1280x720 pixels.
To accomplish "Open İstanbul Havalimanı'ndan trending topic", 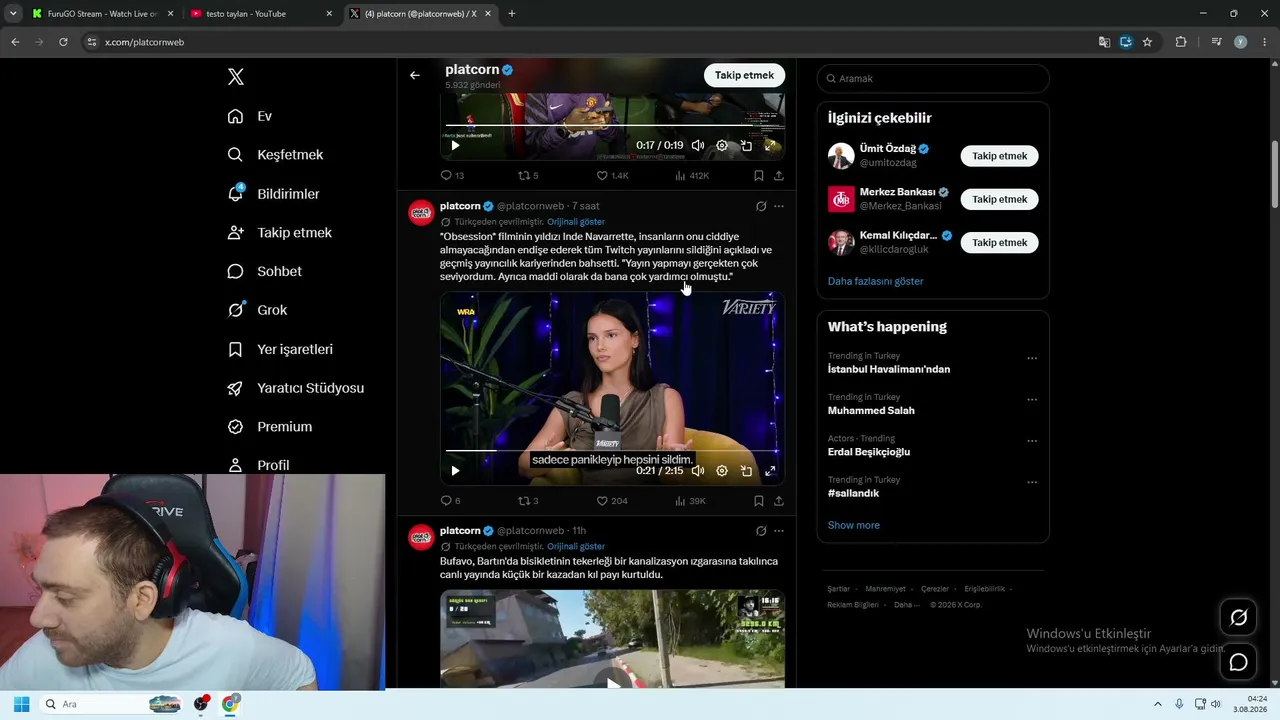I will coord(889,369).
